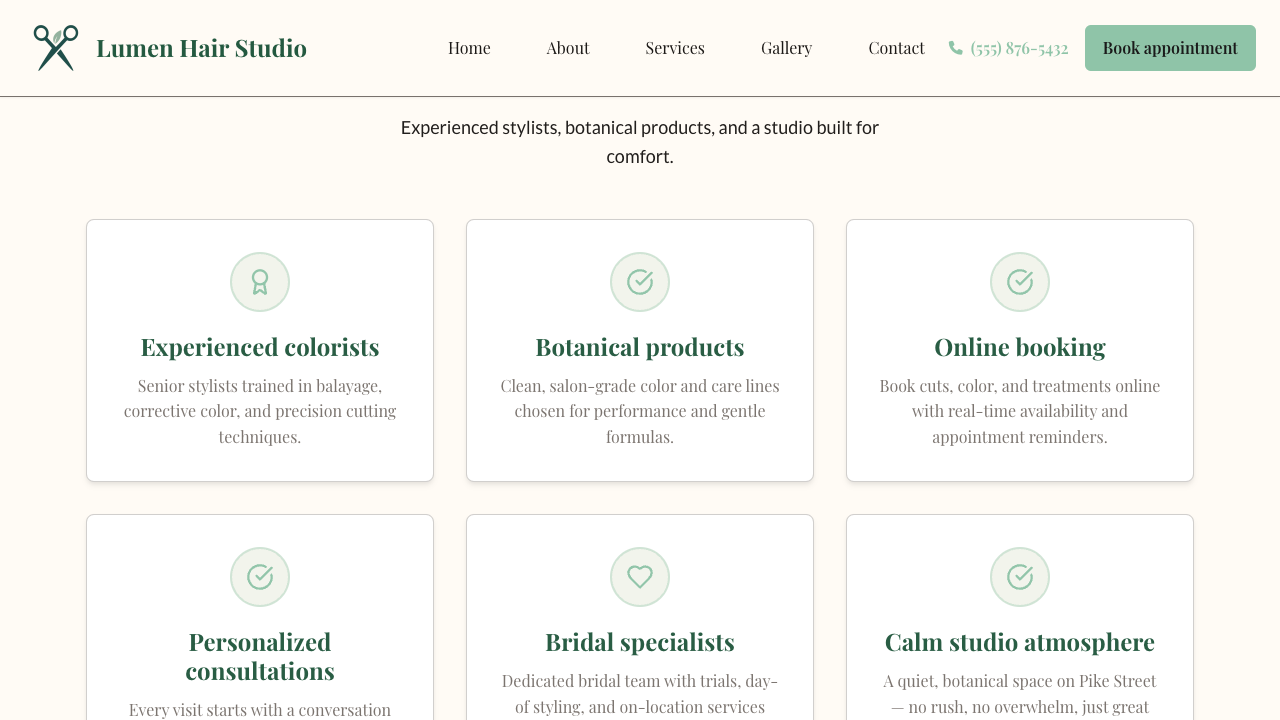Open the Home menu item
Screen dimensions: 1280x720
[469, 48]
